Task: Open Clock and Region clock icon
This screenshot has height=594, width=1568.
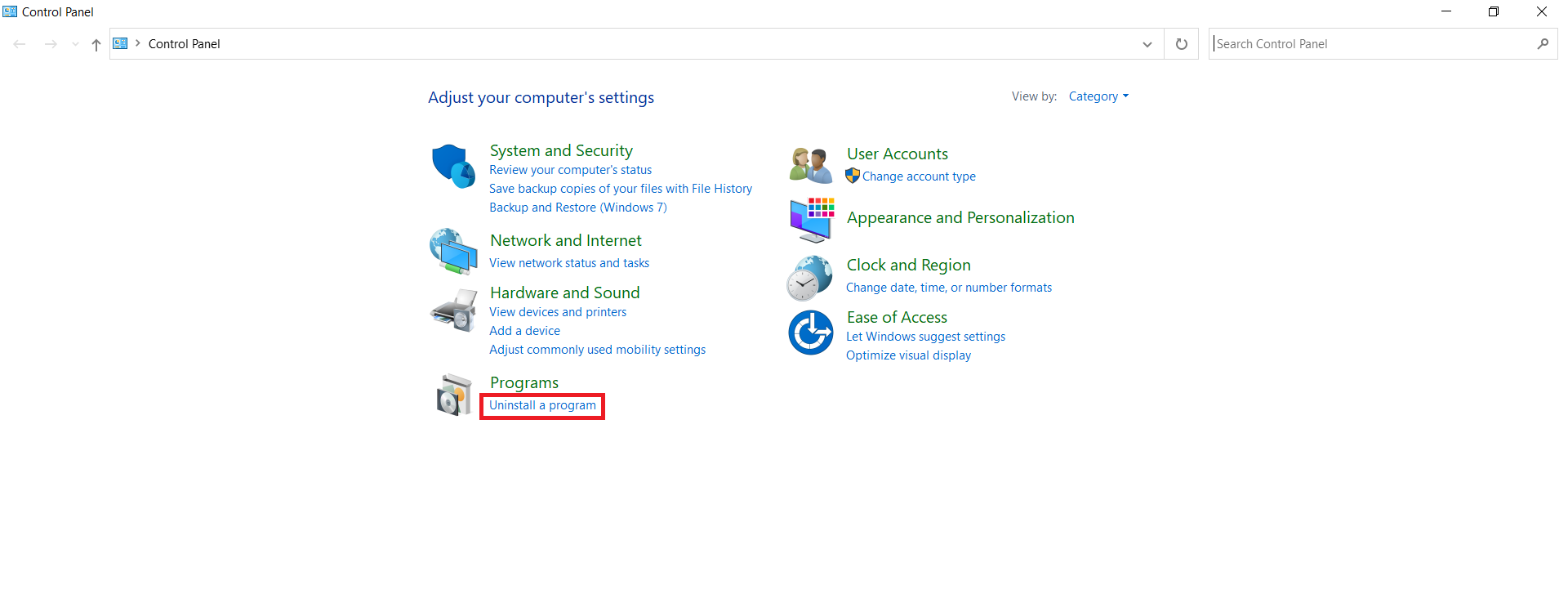Action: pos(809,278)
